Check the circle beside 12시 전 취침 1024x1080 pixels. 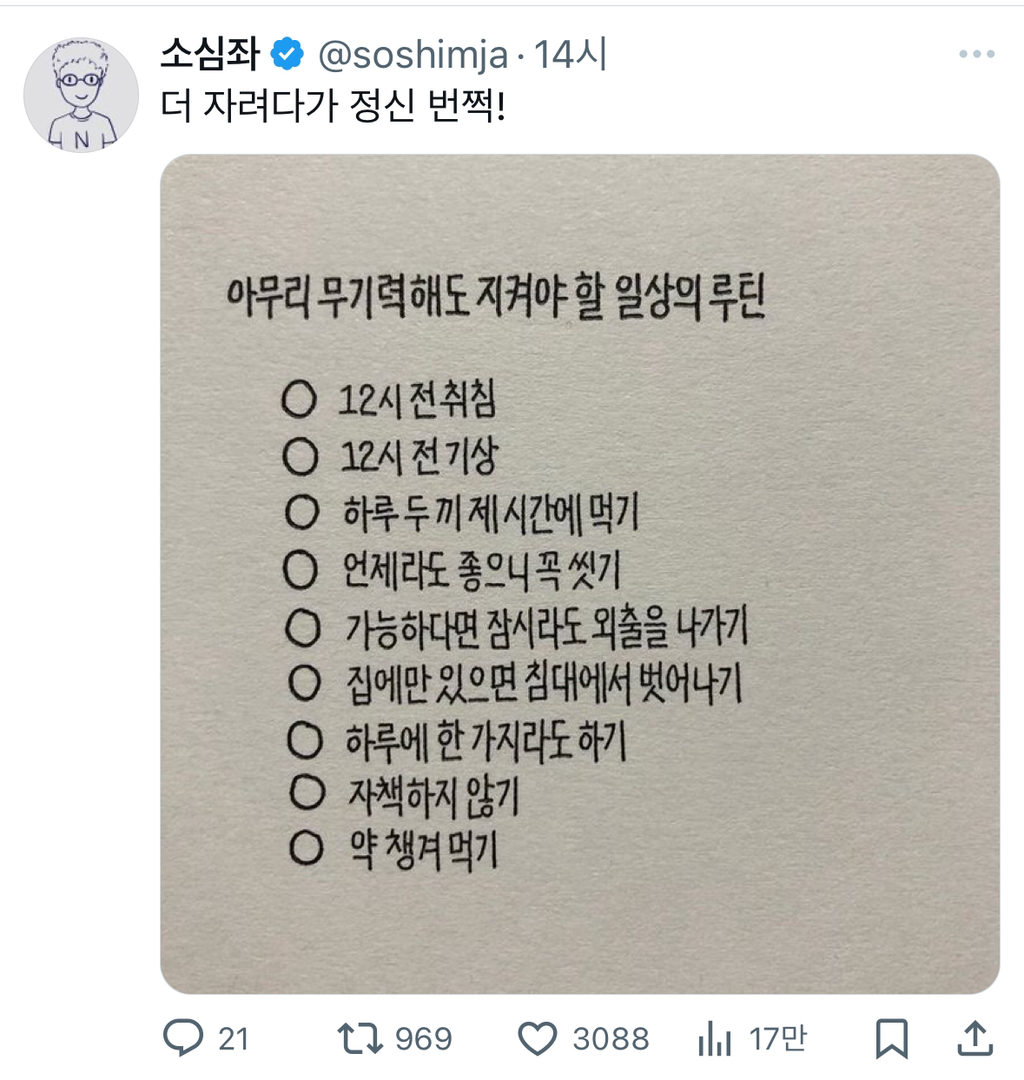pos(299,401)
